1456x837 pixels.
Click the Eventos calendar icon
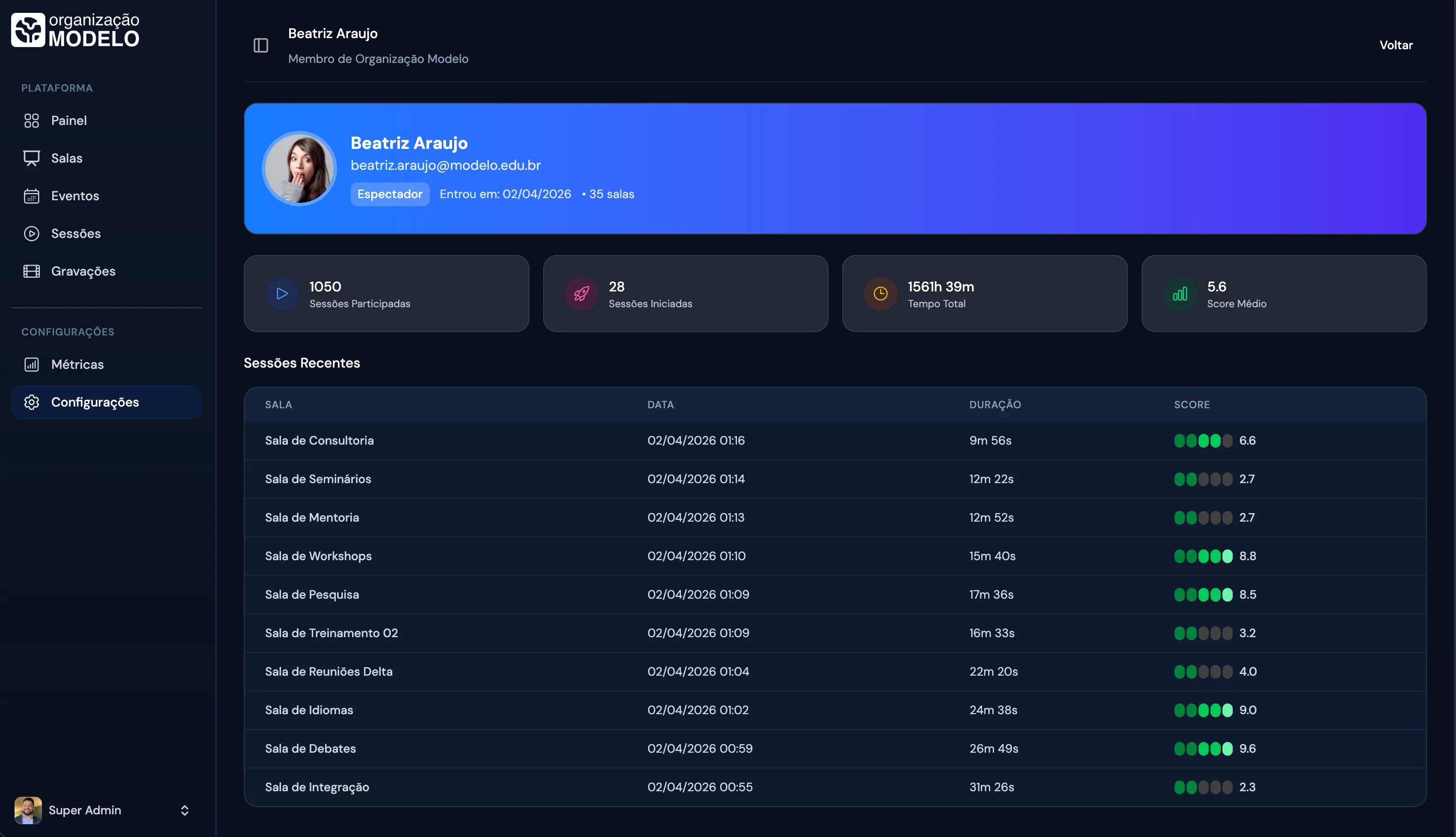[x=32, y=196]
